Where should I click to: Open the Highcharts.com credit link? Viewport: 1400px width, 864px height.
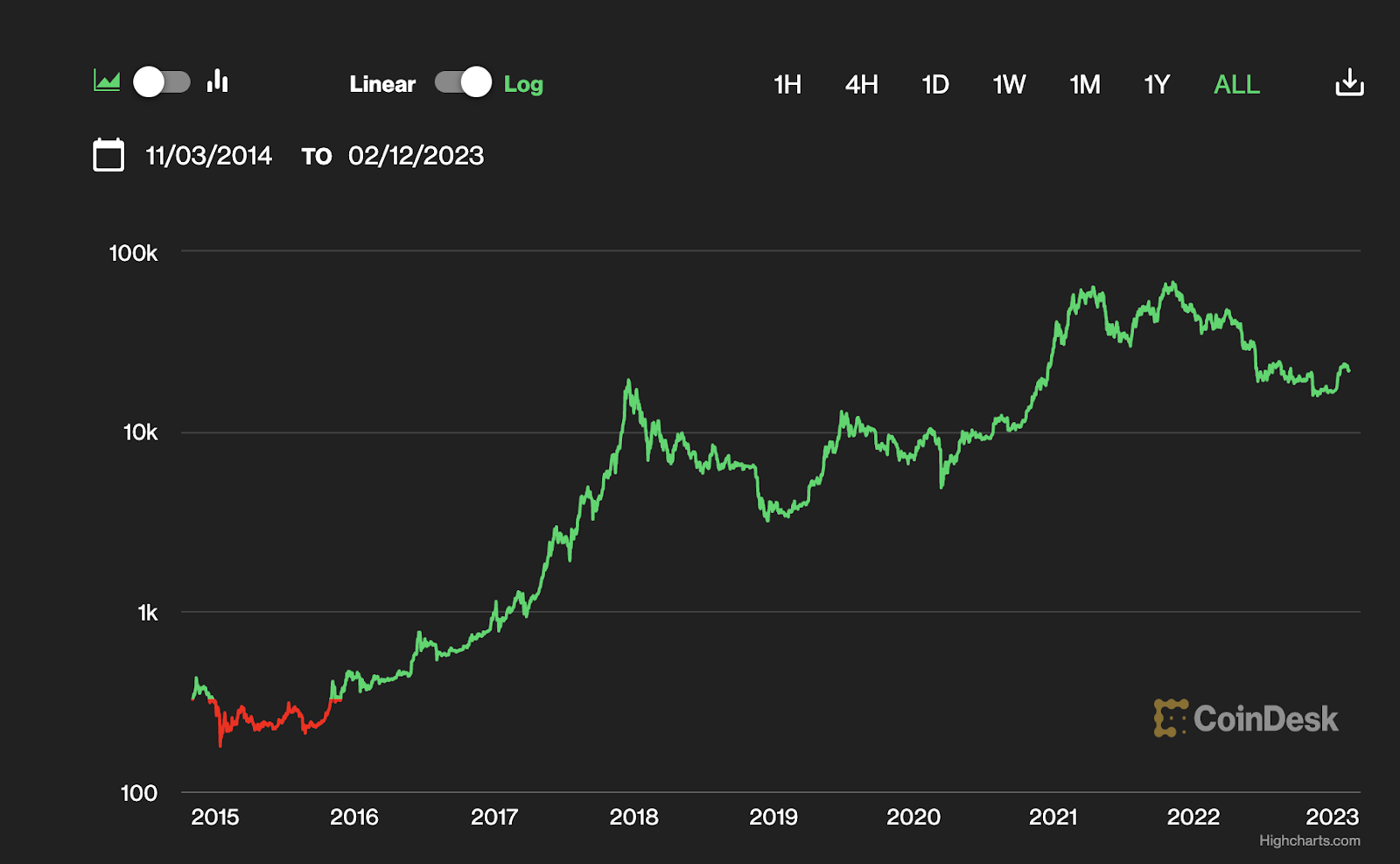(1309, 840)
